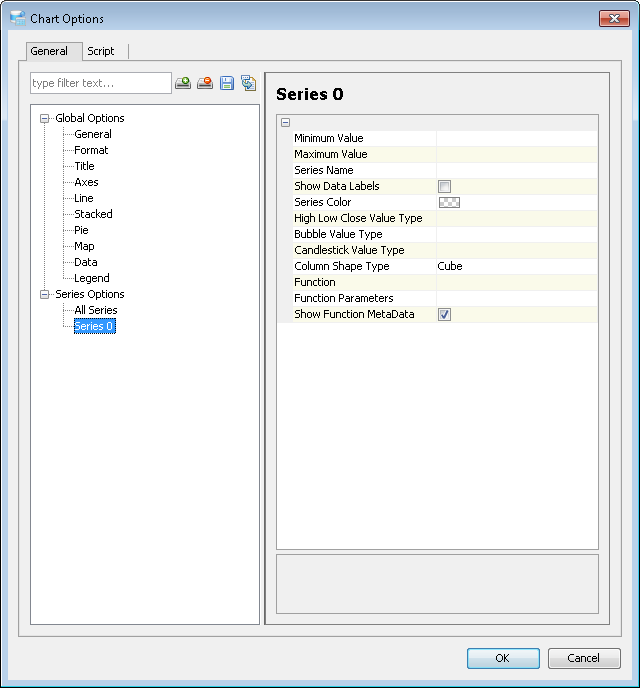Select General under Global Options
Screen dimensions: 640x688
point(93,134)
